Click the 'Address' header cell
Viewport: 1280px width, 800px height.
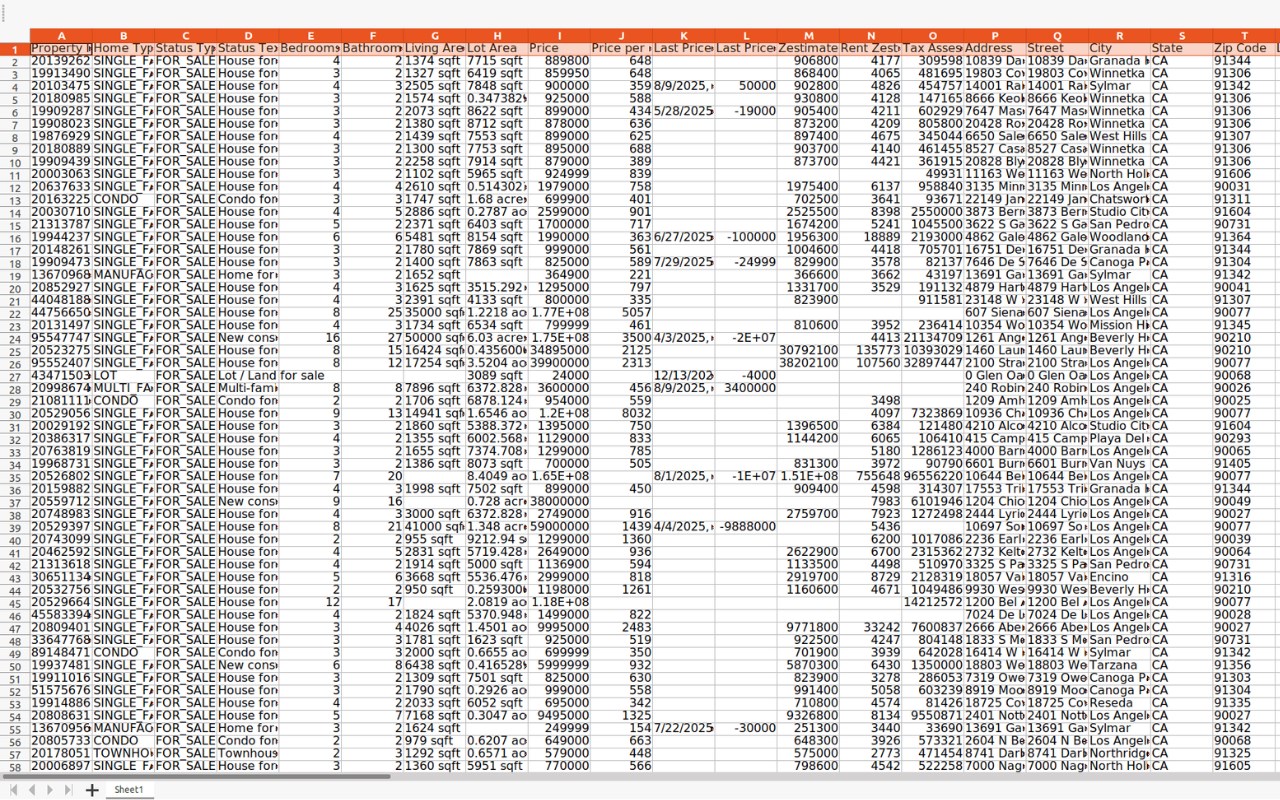tap(995, 48)
